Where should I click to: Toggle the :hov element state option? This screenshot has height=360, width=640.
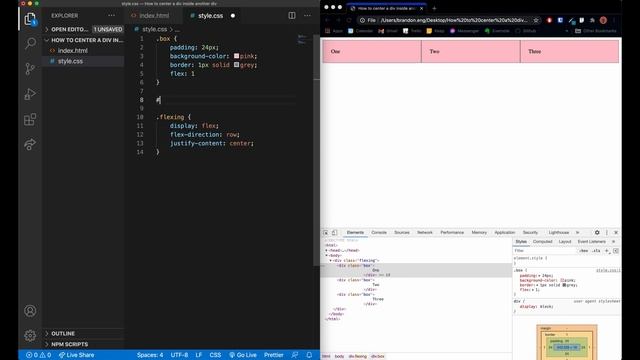[584, 251]
